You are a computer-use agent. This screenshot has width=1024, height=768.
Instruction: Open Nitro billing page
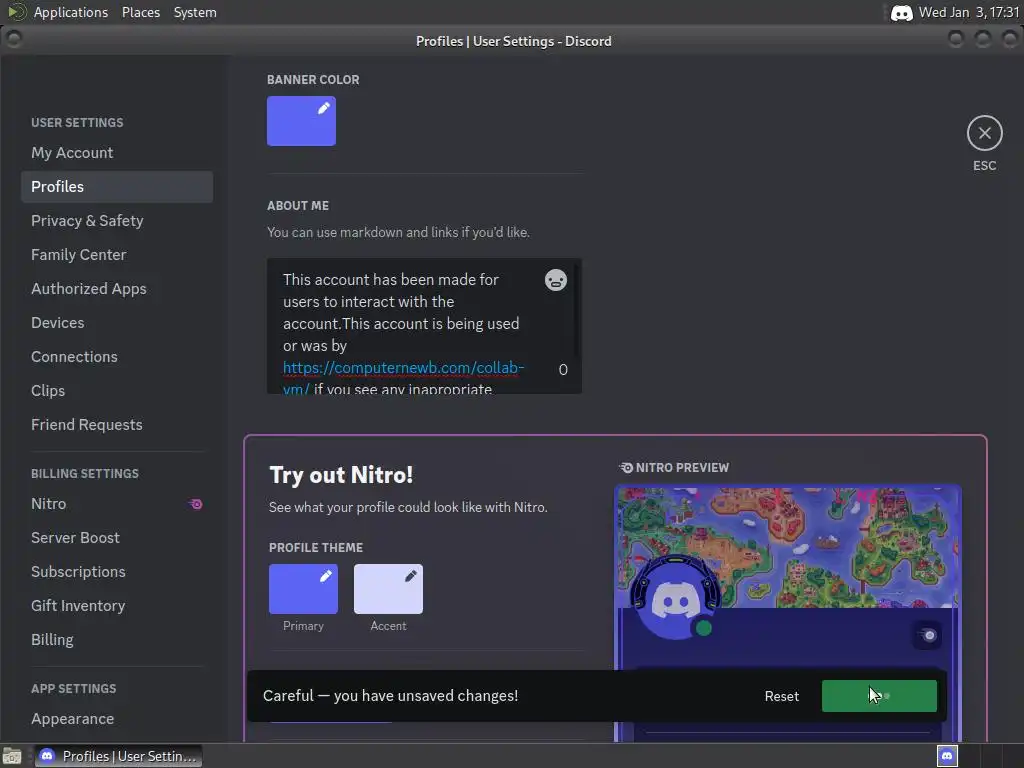117,504
